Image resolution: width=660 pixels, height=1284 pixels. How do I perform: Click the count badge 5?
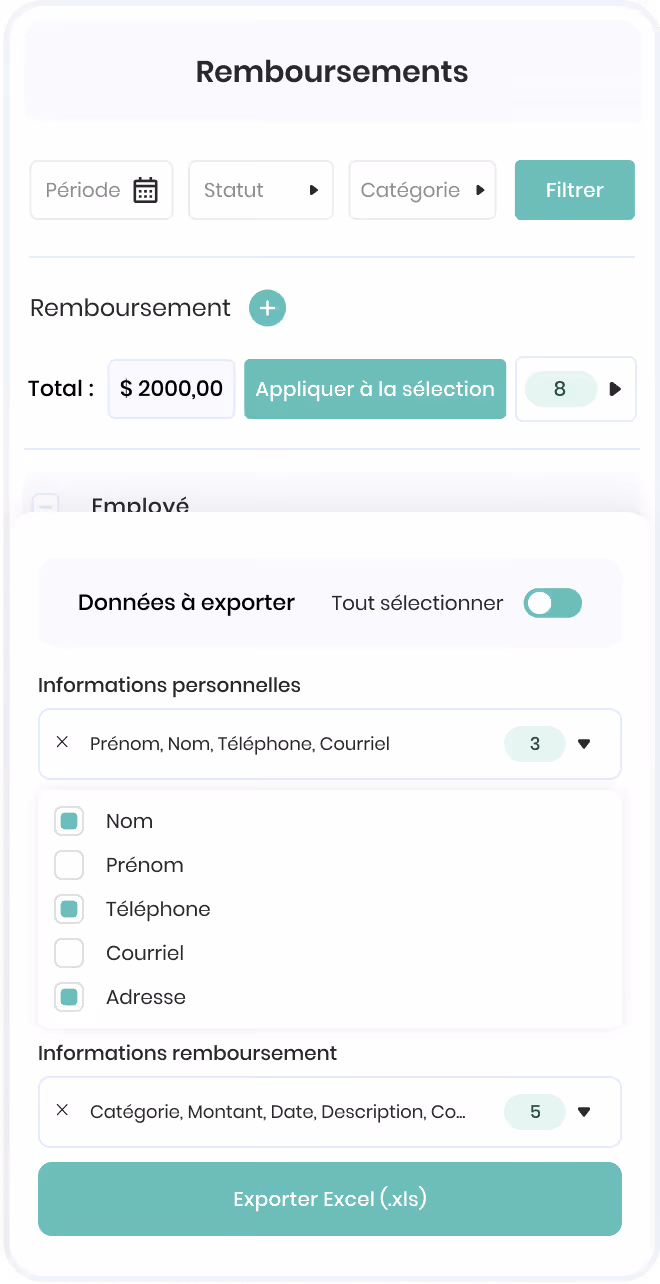[x=535, y=1112]
